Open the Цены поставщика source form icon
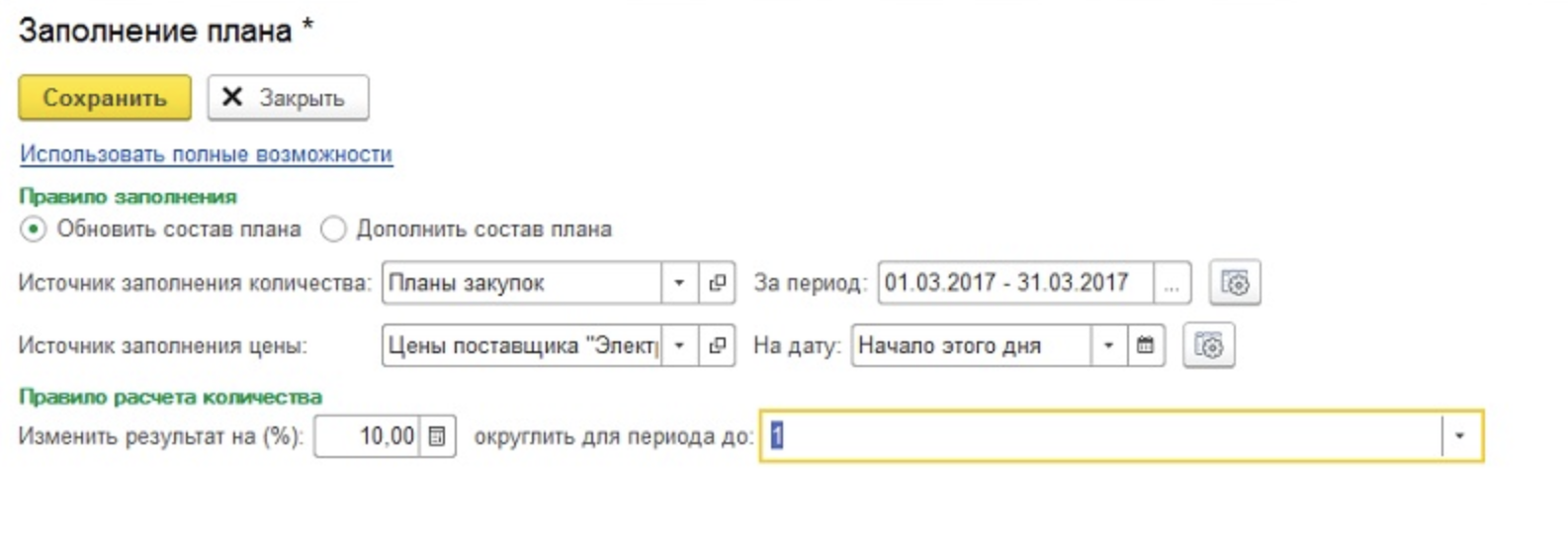The height and width of the screenshot is (560, 1568). point(717,345)
